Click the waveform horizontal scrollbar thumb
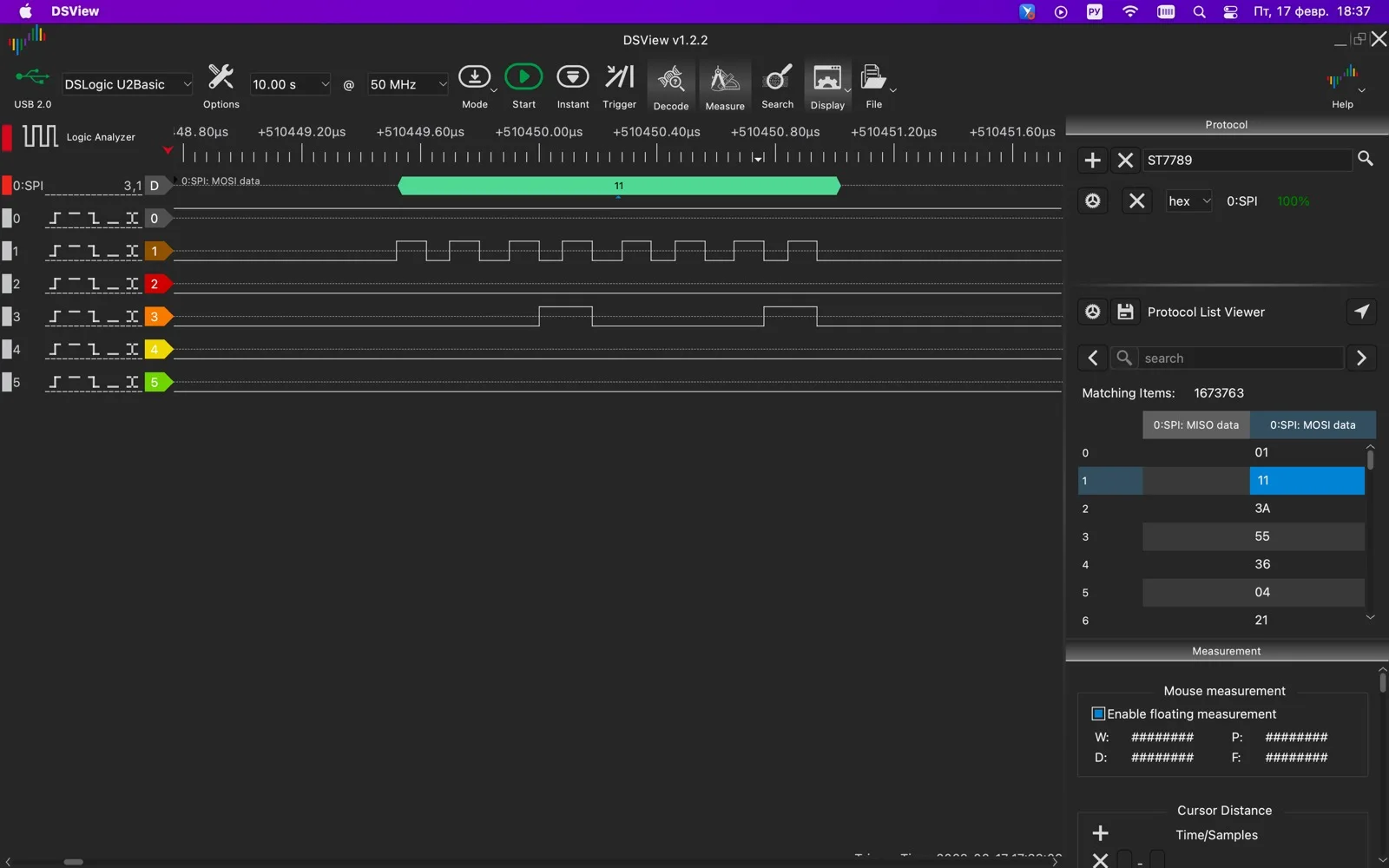Viewport: 1389px width, 868px height. [74, 862]
